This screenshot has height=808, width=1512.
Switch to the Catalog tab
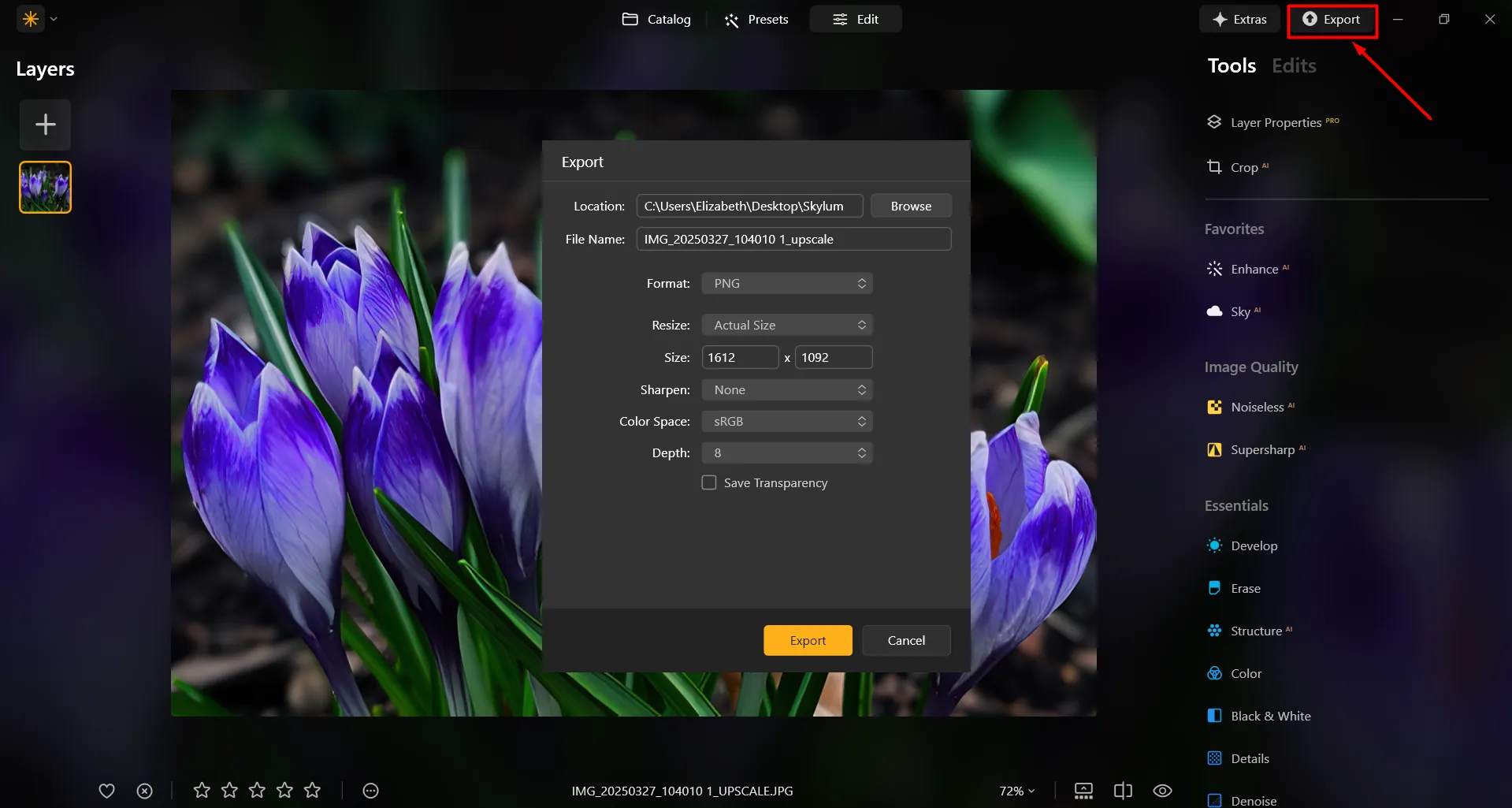pyautogui.click(x=656, y=19)
